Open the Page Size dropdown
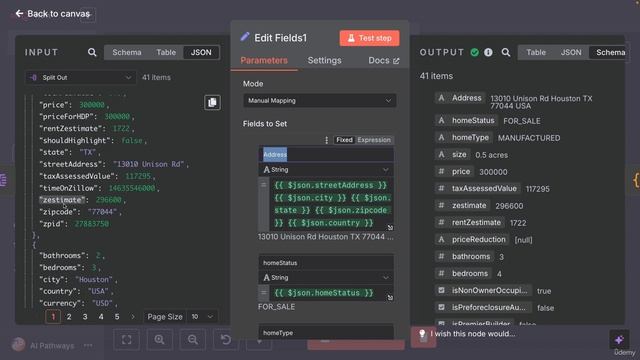This screenshot has height=360, width=640. [x=202, y=317]
